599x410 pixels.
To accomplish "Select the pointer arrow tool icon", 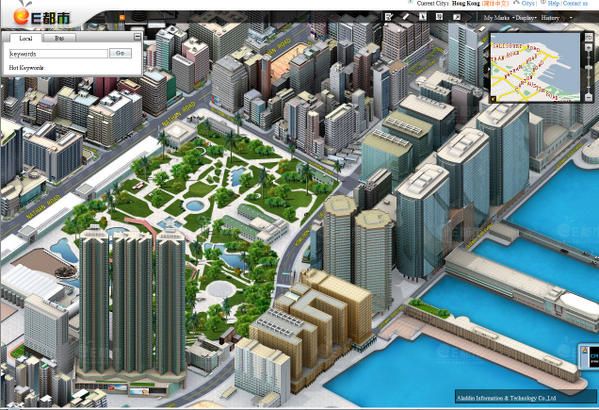I will click(x=423, y=17).
